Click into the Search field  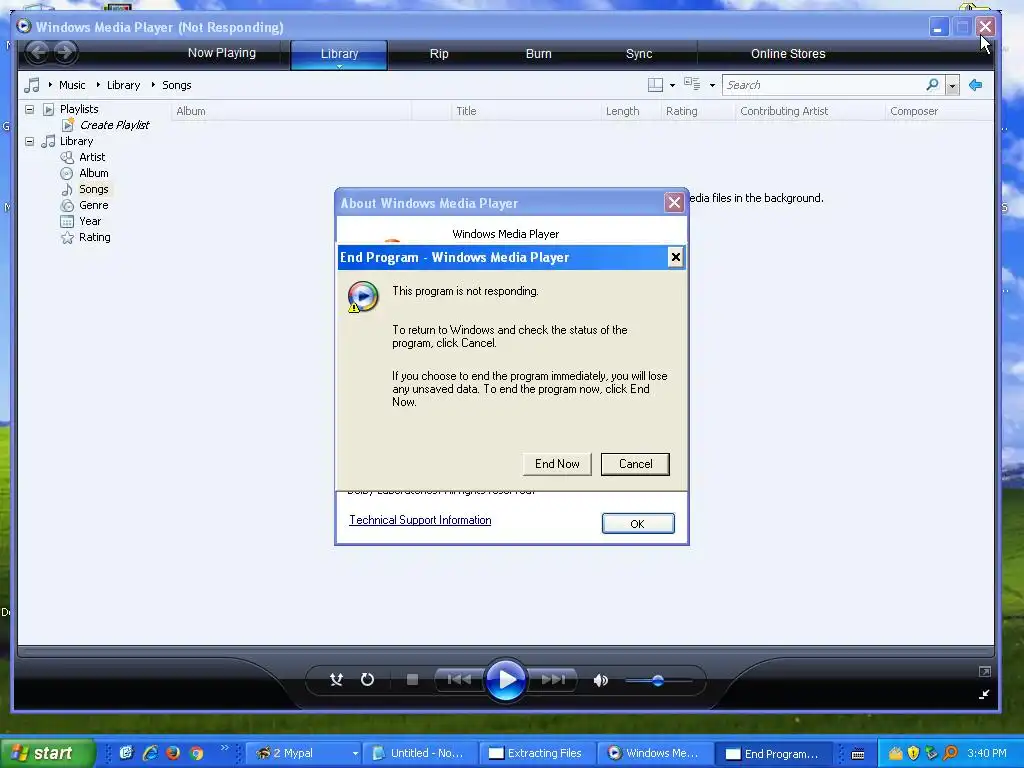click(823, 85)
